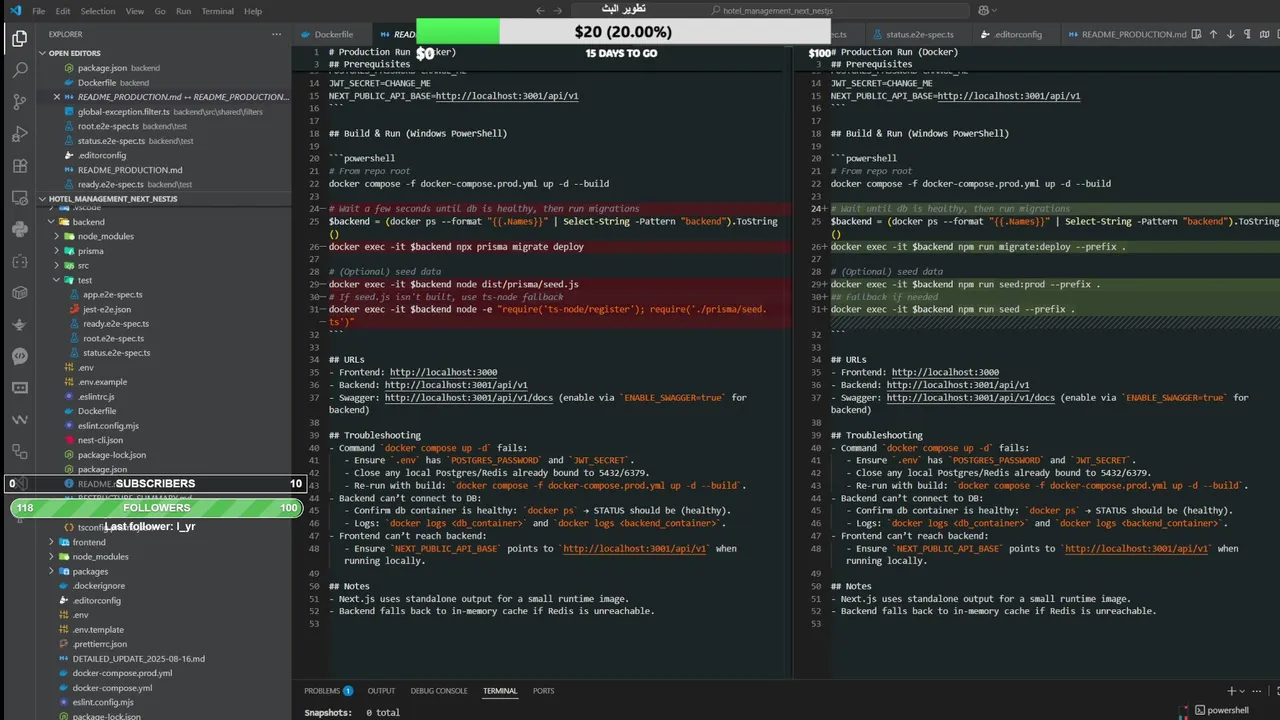Open localhost:3000 Frontend link in left pane
Screen dimensions: 1280x720
tap(443, 372)
